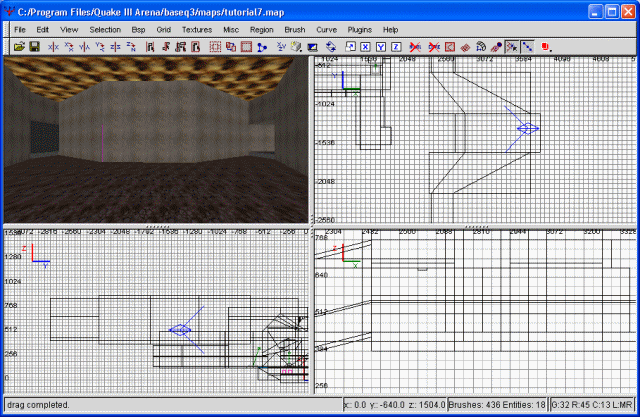Toggle the pressed Drill Down button

tap(528, 47)
